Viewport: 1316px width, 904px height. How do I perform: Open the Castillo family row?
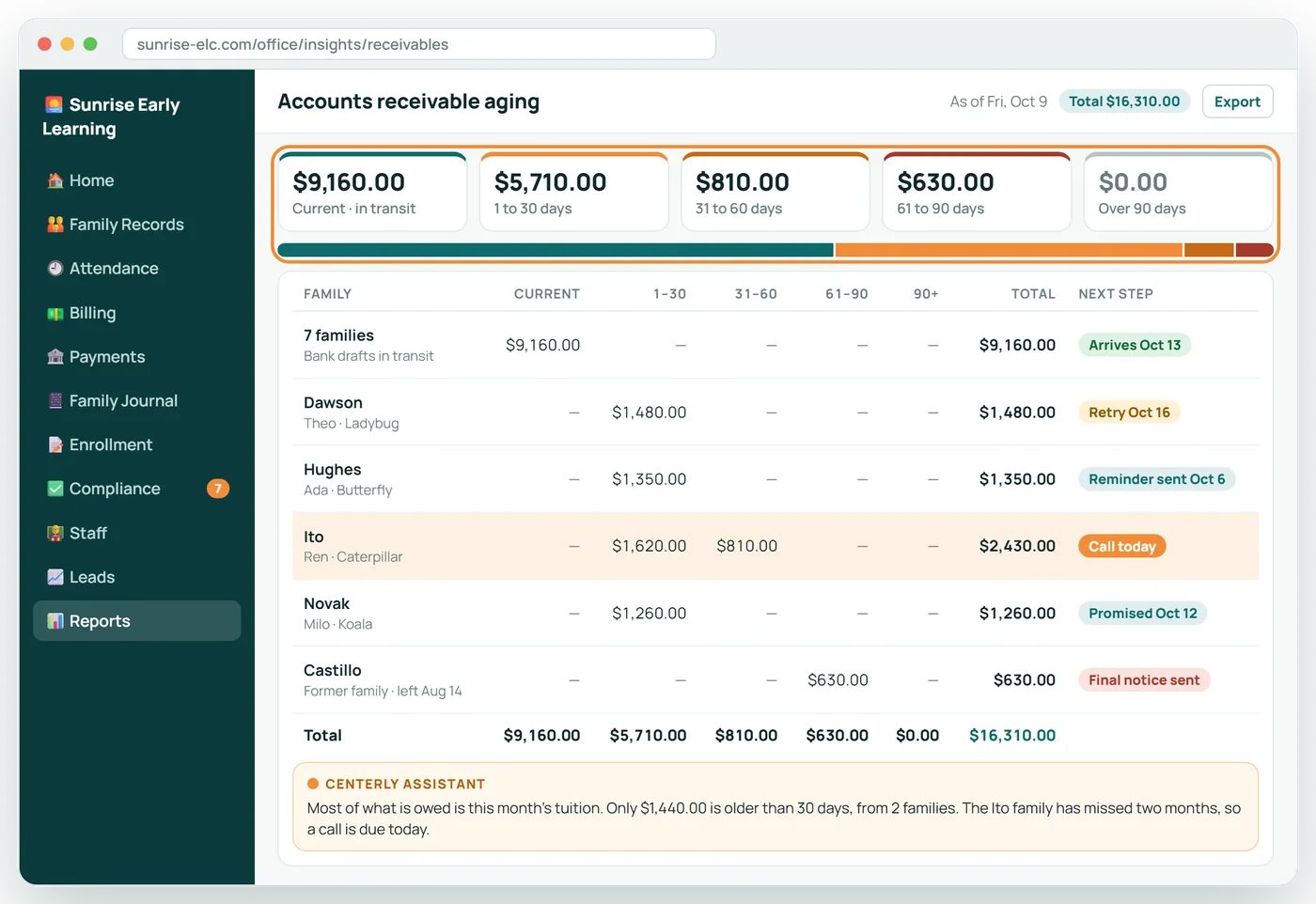coord(775,680)
